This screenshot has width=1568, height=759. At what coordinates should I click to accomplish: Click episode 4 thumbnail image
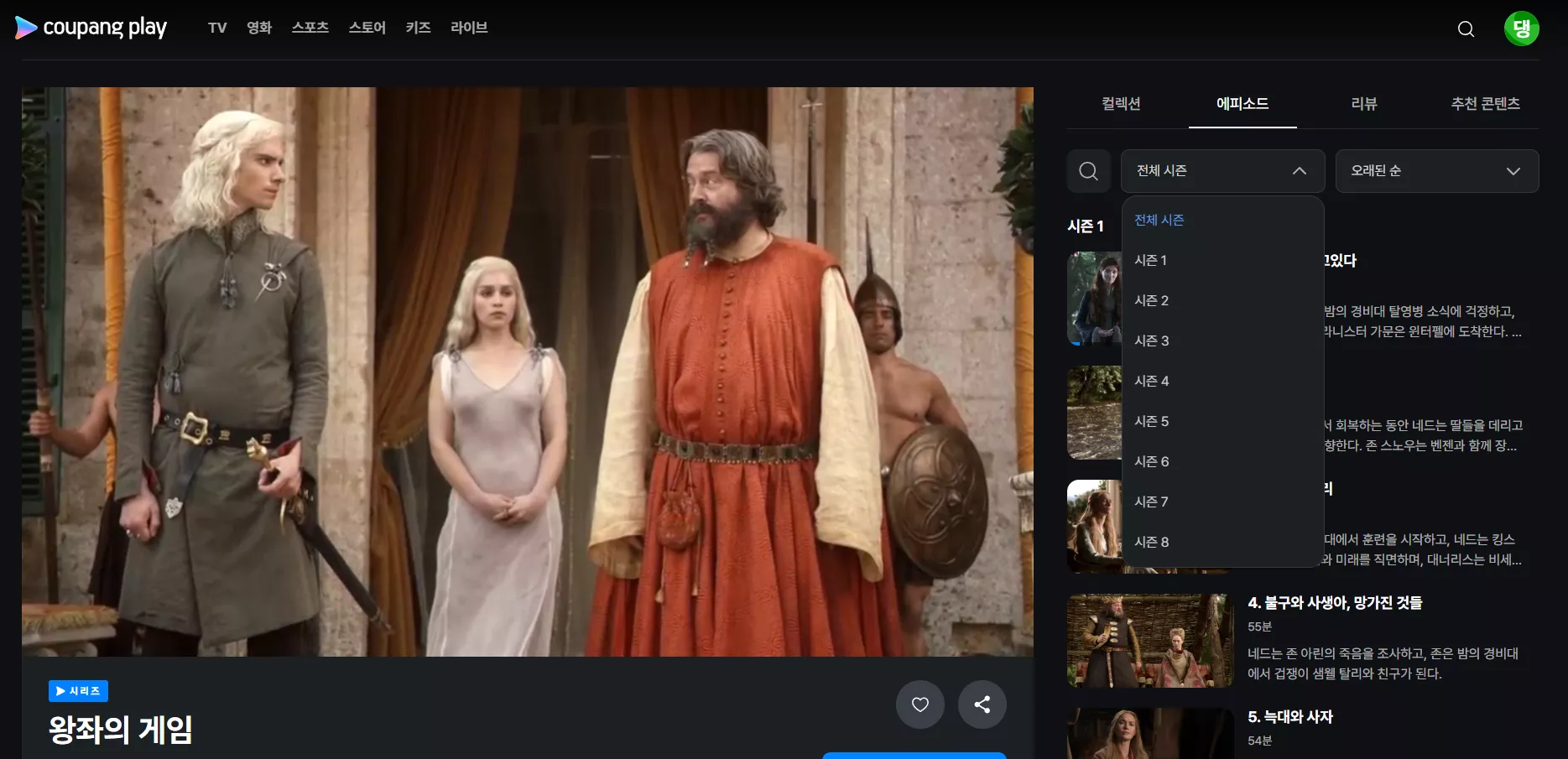point(1150,641)
